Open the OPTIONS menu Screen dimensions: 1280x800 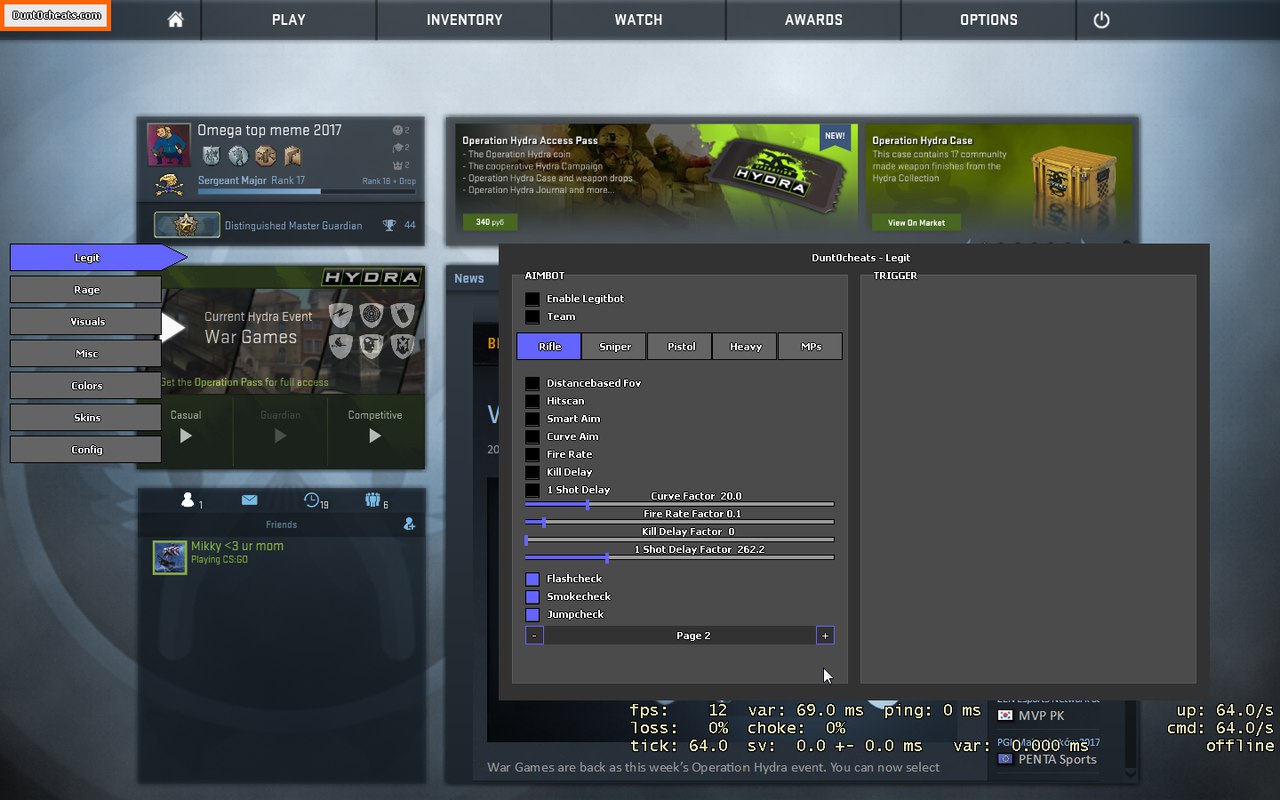(989, 20)
